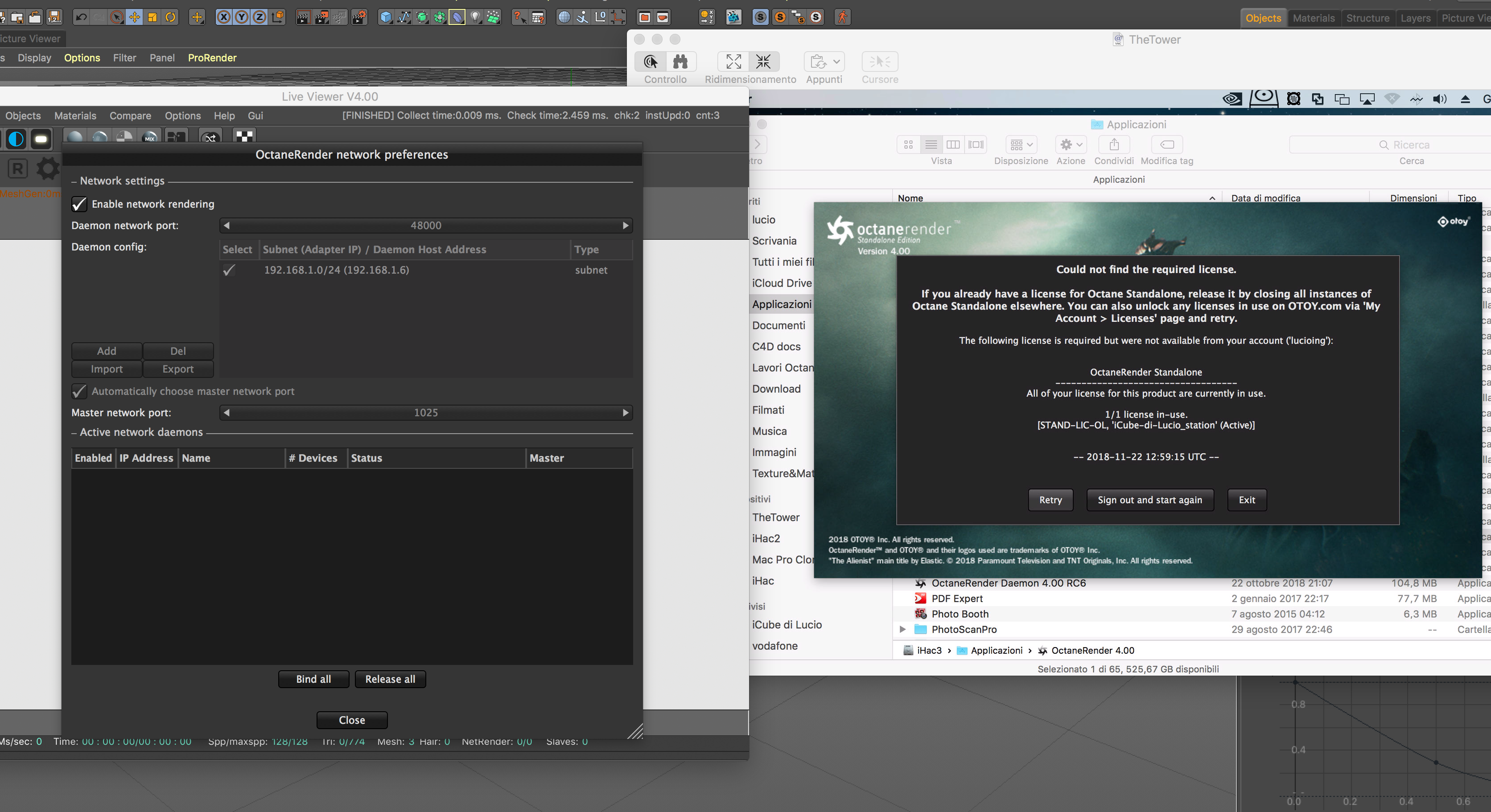Viewport: 1491px width, 812px height.
Task: Click the Condividi share icon in Finder
Action: [x=1114, y=144]
